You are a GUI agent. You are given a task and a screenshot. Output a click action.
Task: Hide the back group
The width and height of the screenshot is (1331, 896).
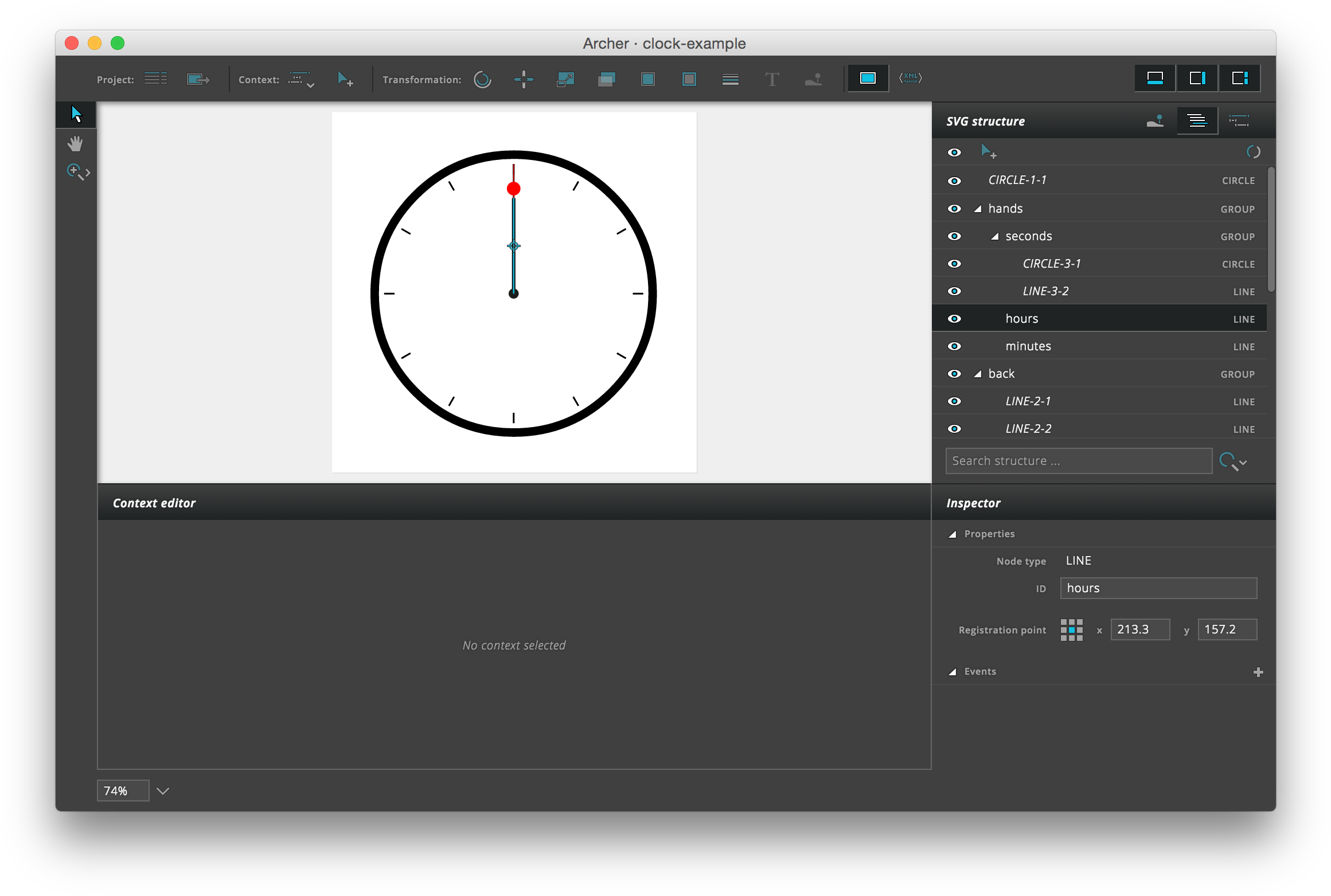click(x=954, y=374)
